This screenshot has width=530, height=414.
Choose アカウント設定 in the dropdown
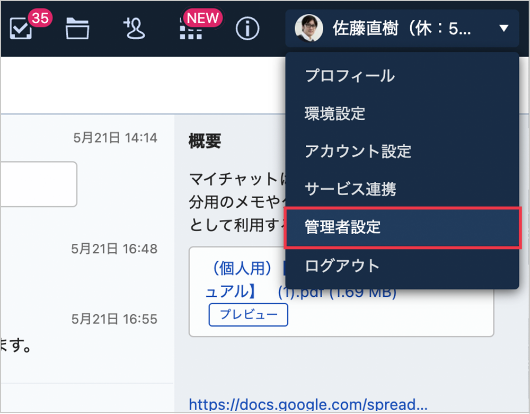(x=402, y=151)
